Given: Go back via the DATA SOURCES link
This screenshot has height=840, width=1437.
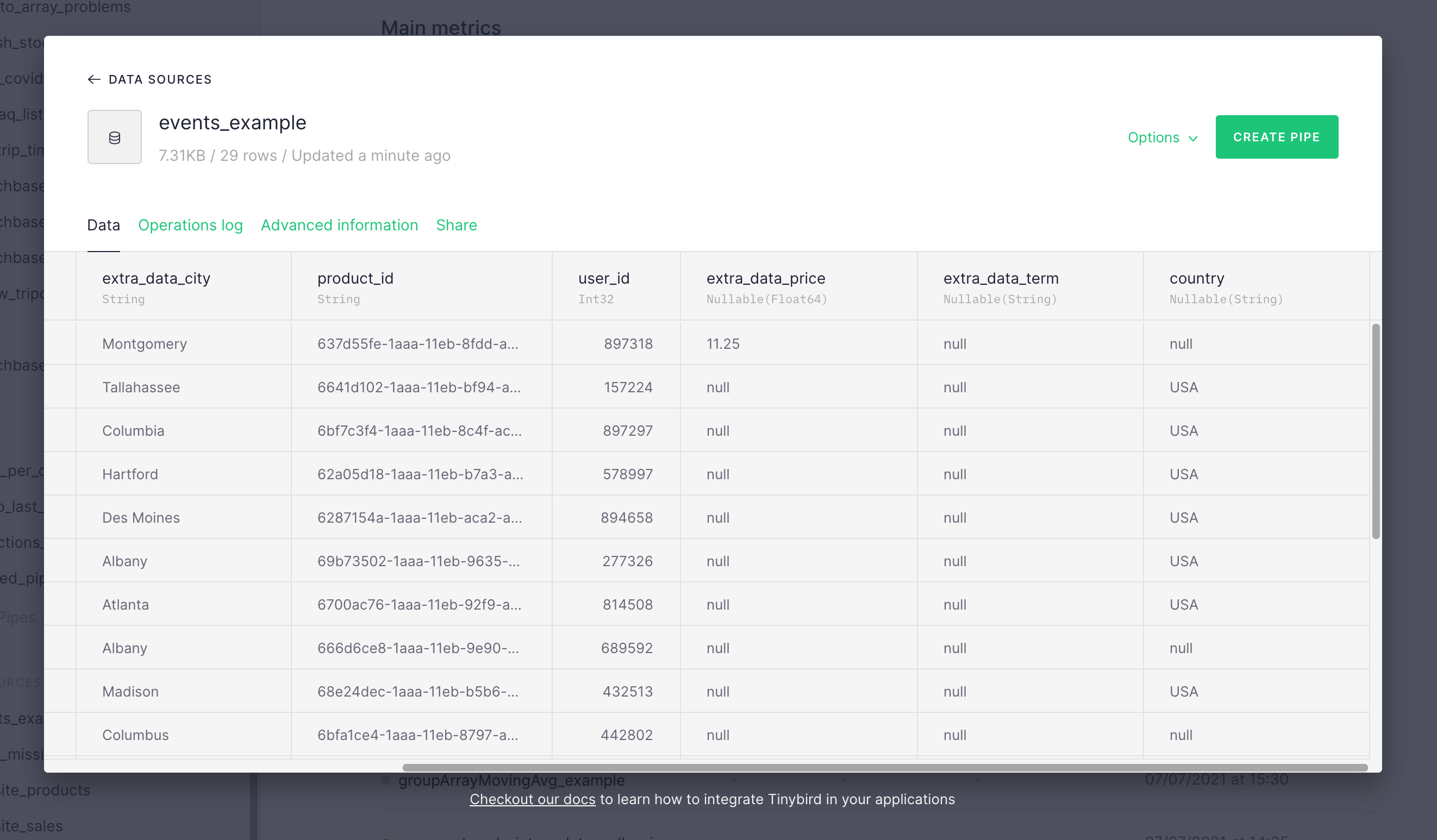Looking at the screenshot, I should [160, 79].
